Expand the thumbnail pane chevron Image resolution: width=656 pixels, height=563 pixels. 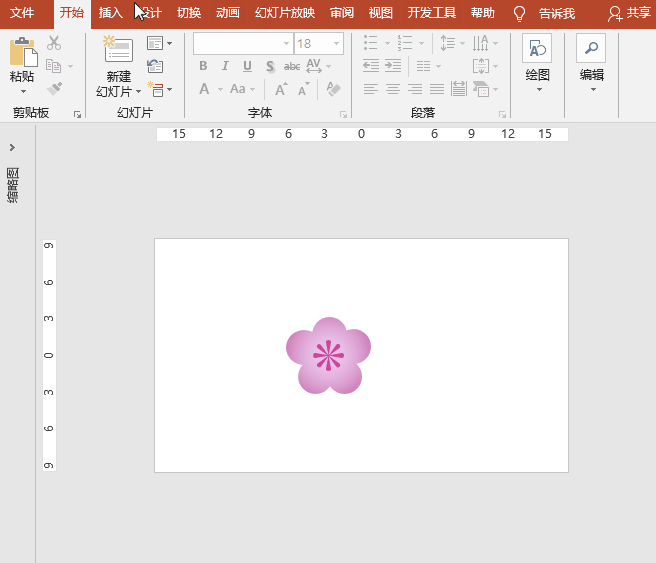pos(12,147)
